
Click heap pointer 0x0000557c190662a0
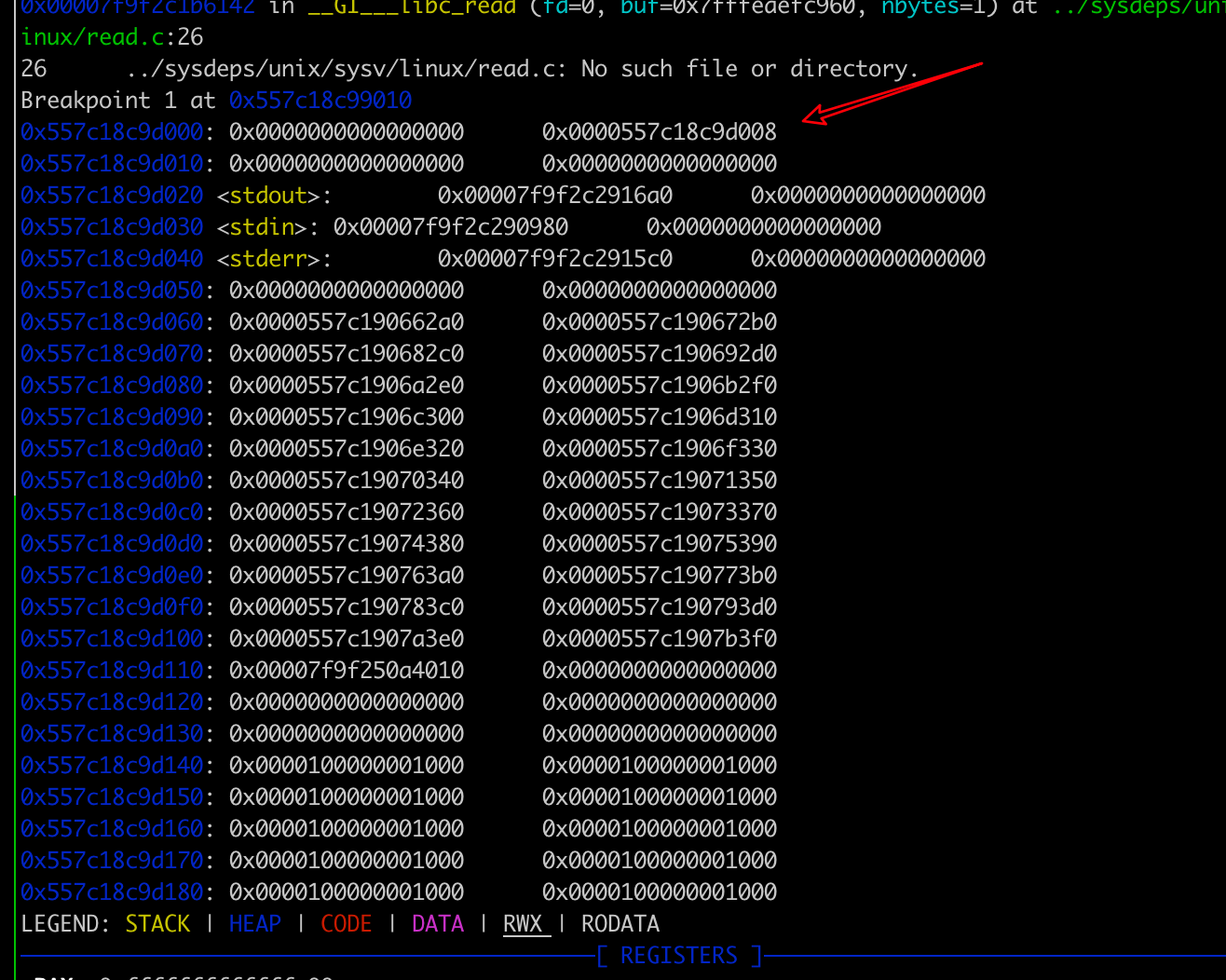point(347,322)
